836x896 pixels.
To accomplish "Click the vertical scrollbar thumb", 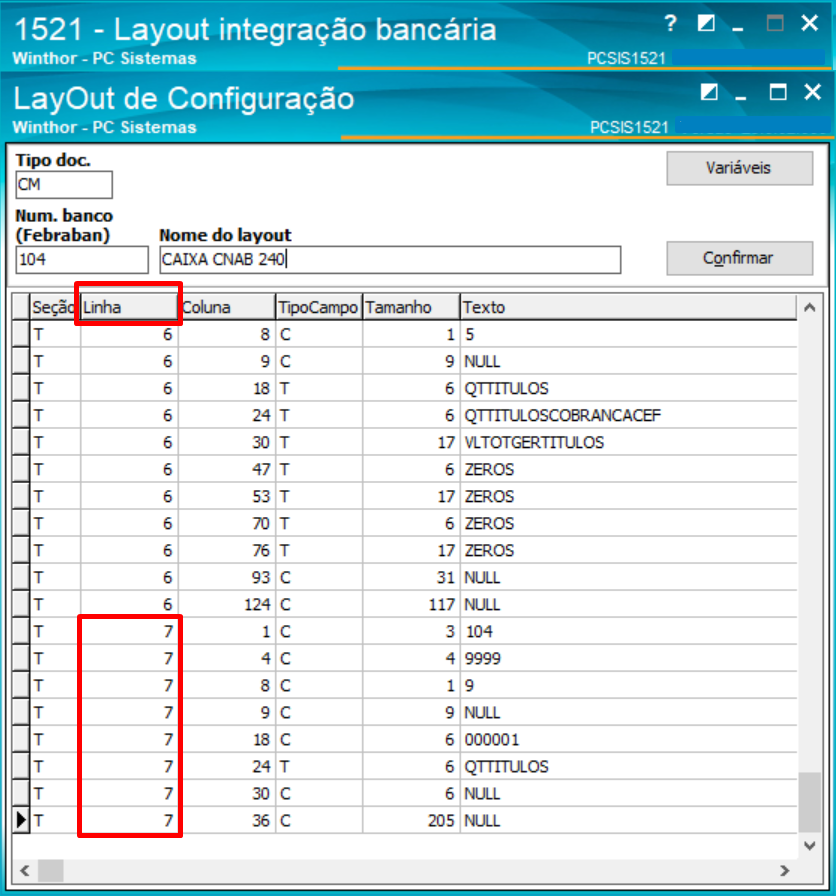I will tap(810, 802).
